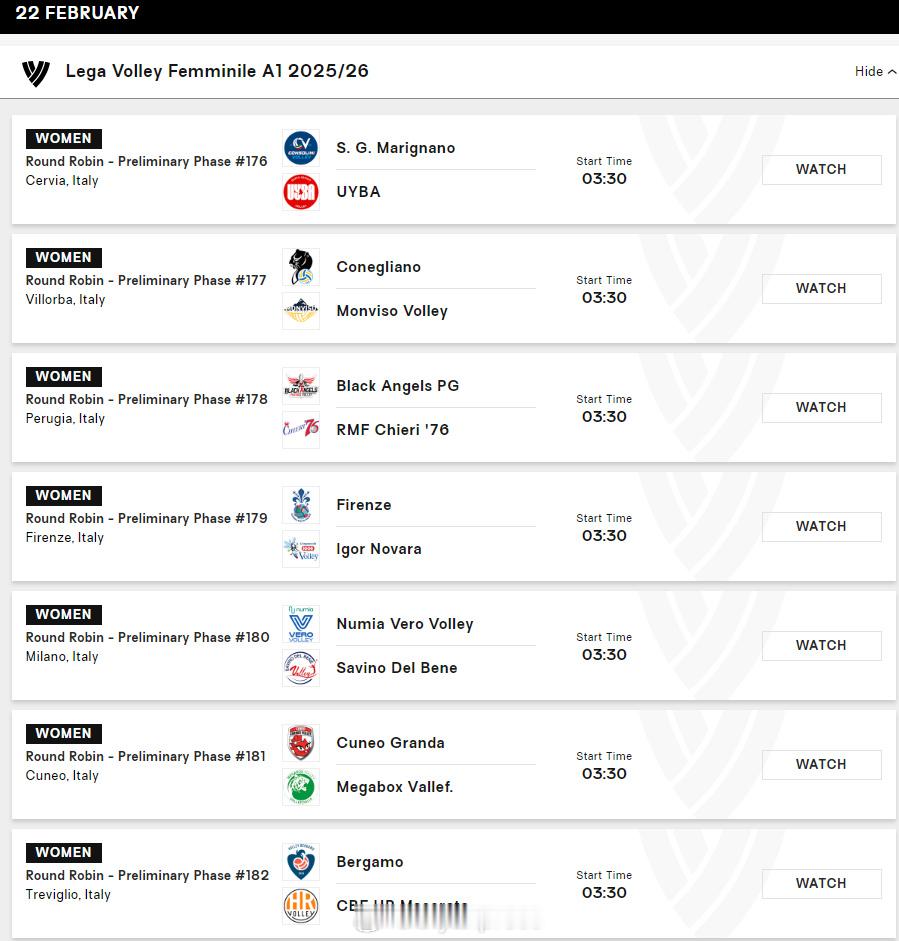Watch the Cuneo Granda vs Megabox match

[821, 765]
